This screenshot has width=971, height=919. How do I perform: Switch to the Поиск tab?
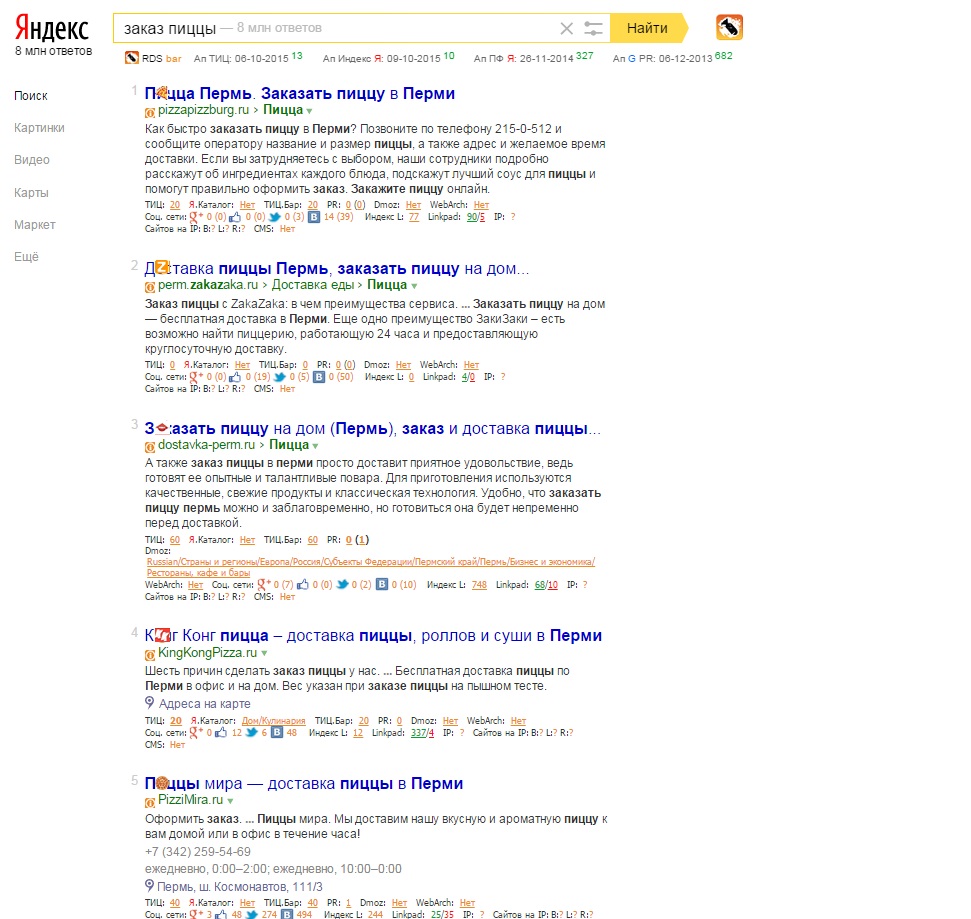(30, 95)
